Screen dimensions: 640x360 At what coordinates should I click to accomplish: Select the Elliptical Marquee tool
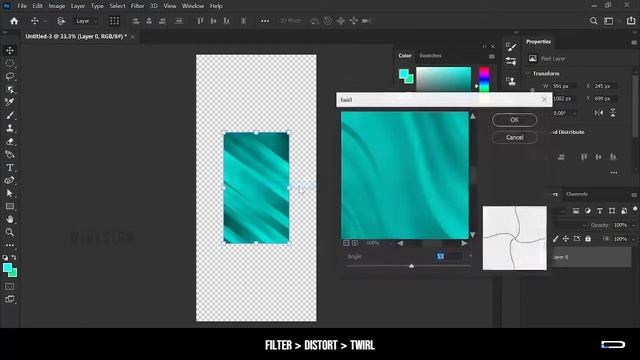(10, 64)
